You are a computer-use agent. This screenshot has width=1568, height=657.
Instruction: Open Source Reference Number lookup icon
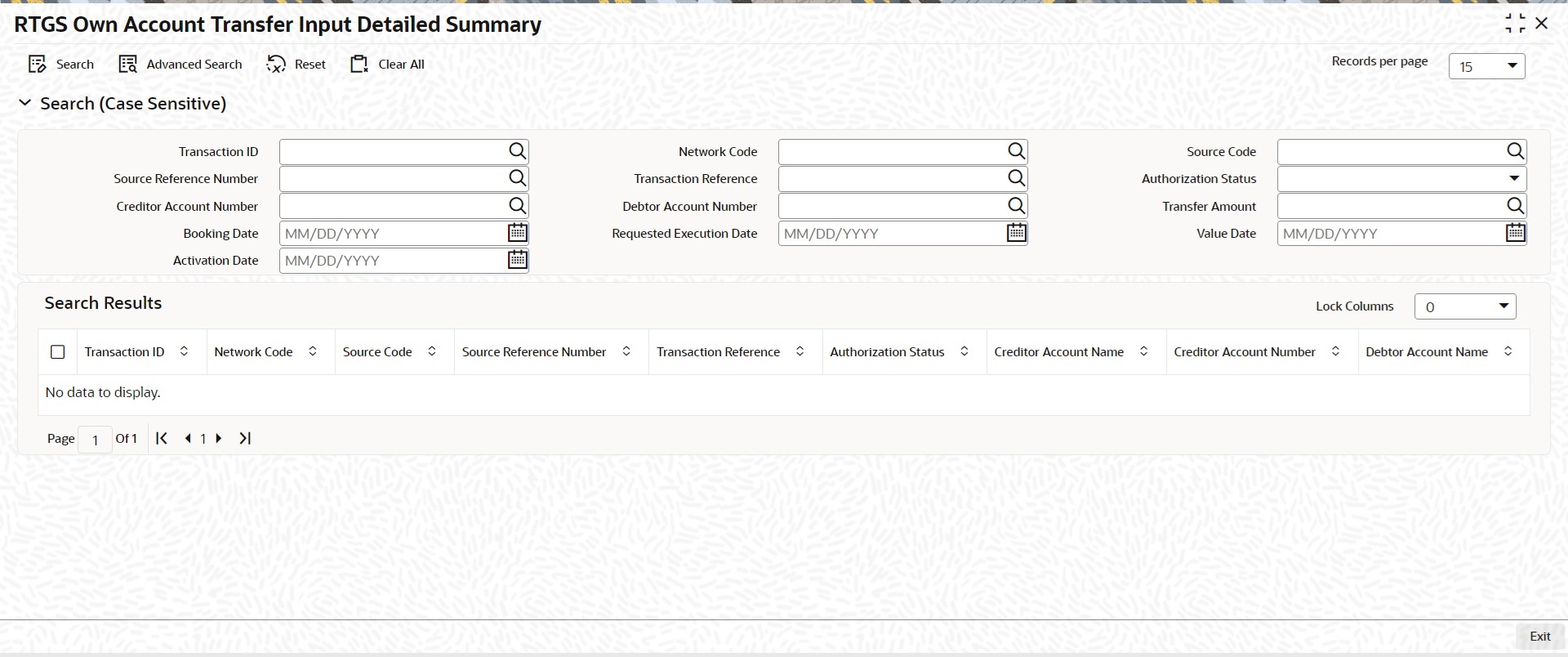pyautogui.click(x=518, y=178)
